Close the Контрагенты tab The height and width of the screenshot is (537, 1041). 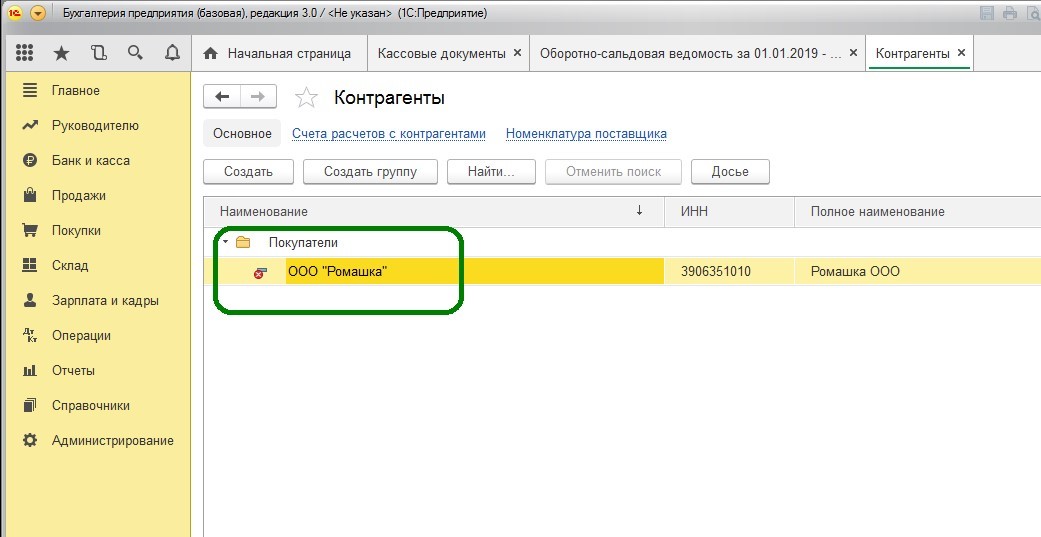[x=961, y=53]
